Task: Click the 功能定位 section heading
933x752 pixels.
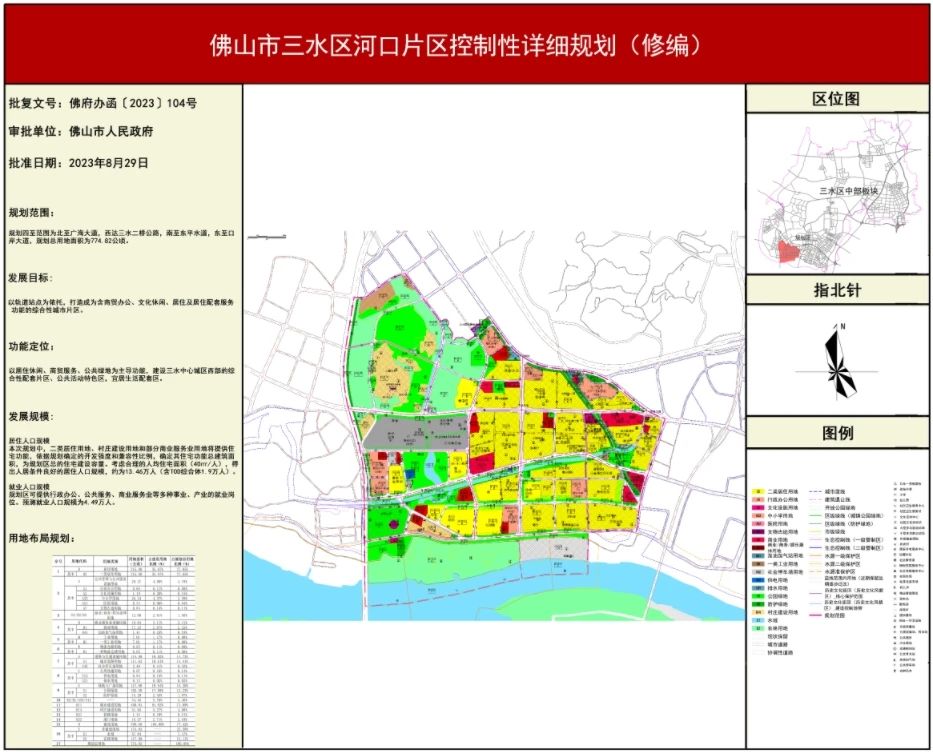Action: pyautogui.click(x=36, y=346)
